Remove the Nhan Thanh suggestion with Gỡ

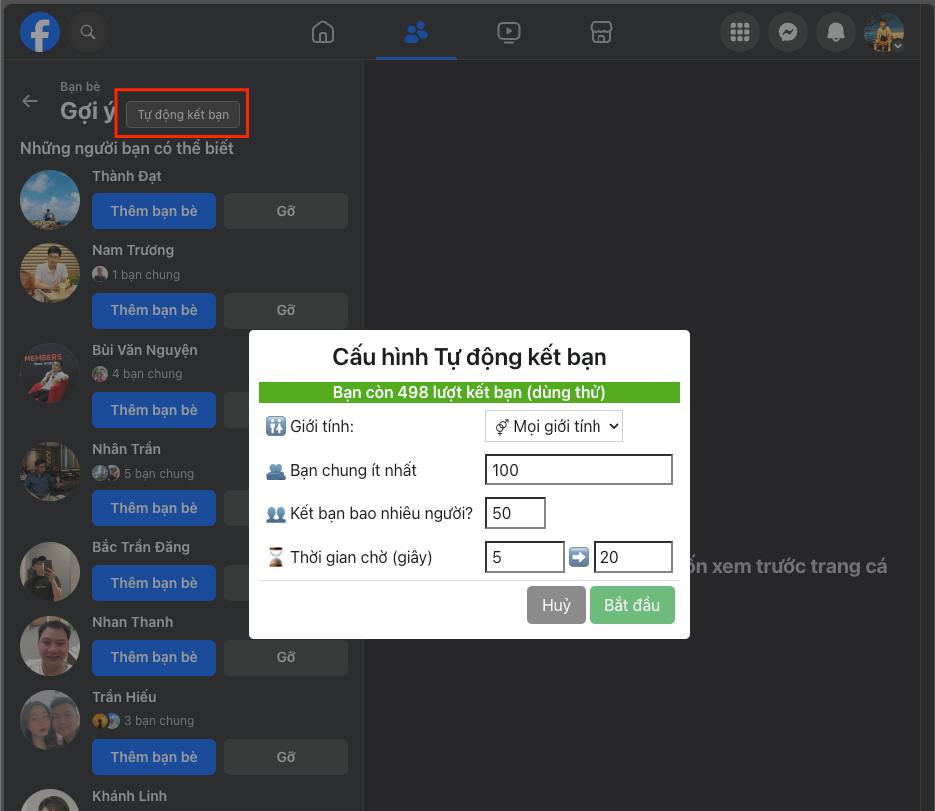[x=286, y=658]
